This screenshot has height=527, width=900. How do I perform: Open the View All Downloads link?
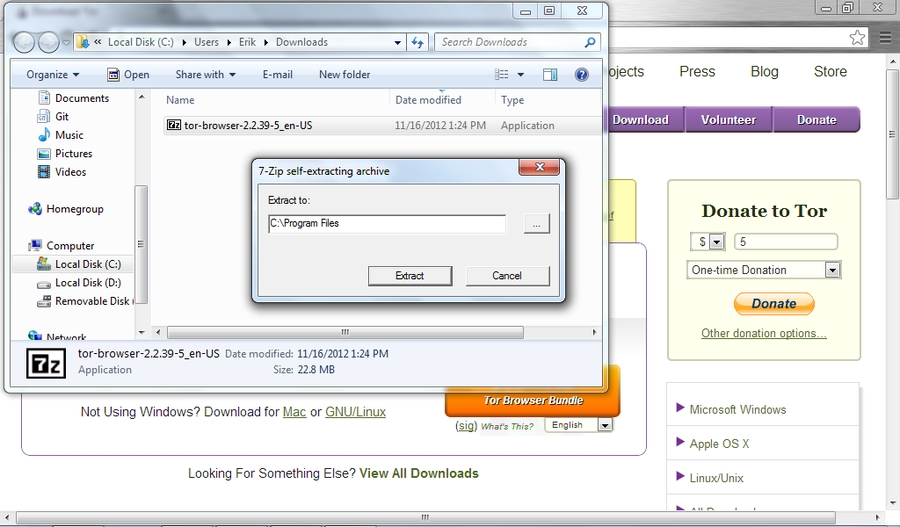point(418,473)
